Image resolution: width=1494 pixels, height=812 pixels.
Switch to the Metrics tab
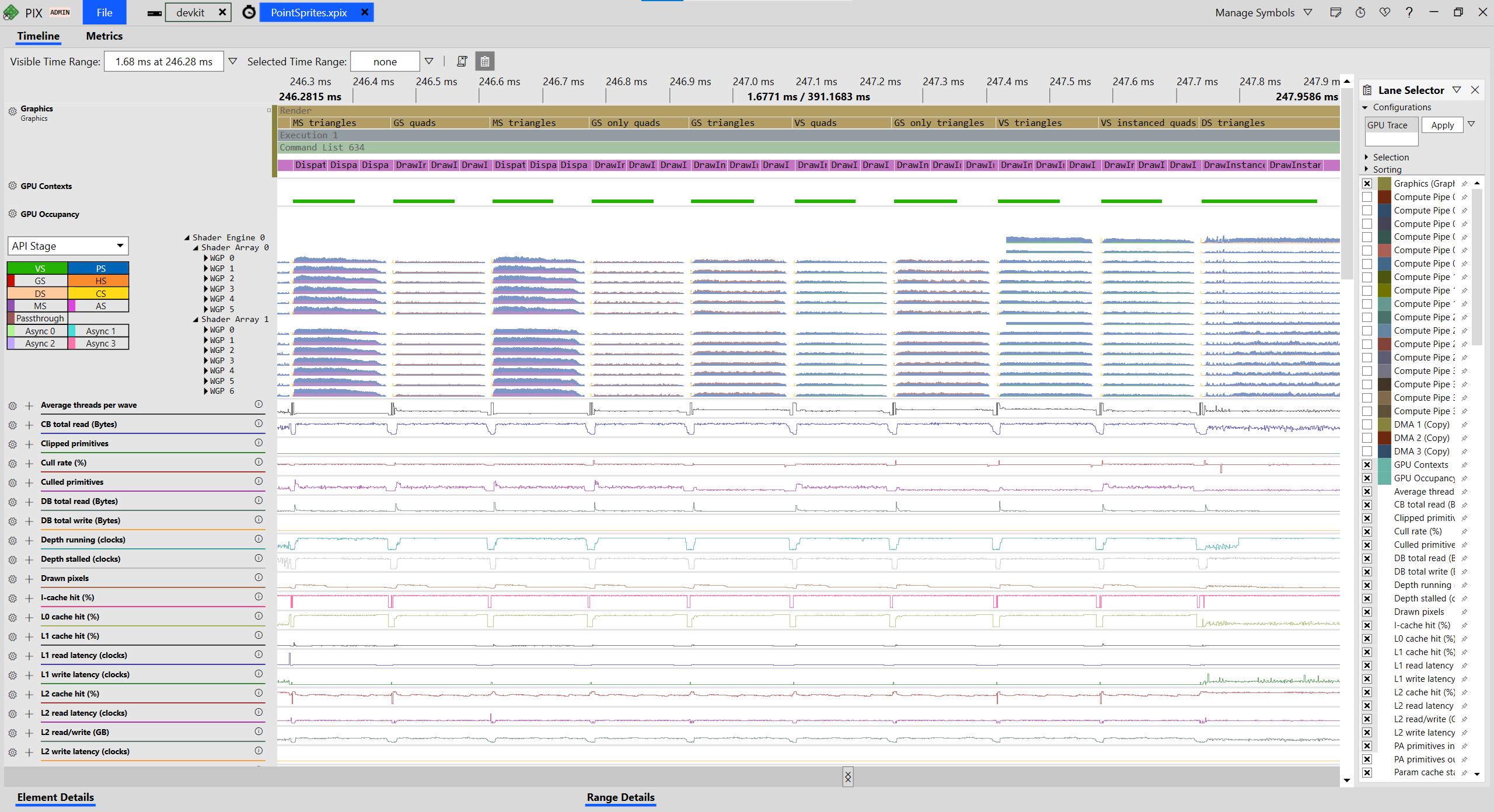coord(104,36)
